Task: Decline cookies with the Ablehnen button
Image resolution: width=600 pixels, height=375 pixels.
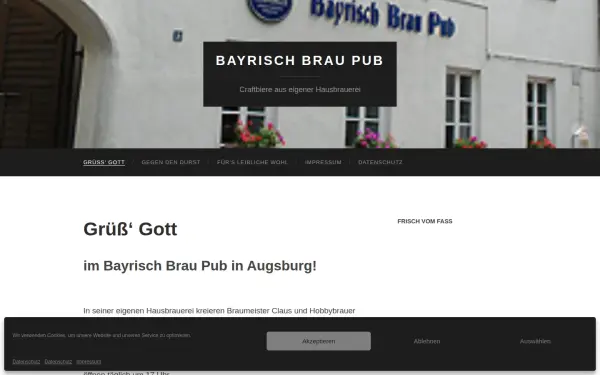Action: (427, 341)
